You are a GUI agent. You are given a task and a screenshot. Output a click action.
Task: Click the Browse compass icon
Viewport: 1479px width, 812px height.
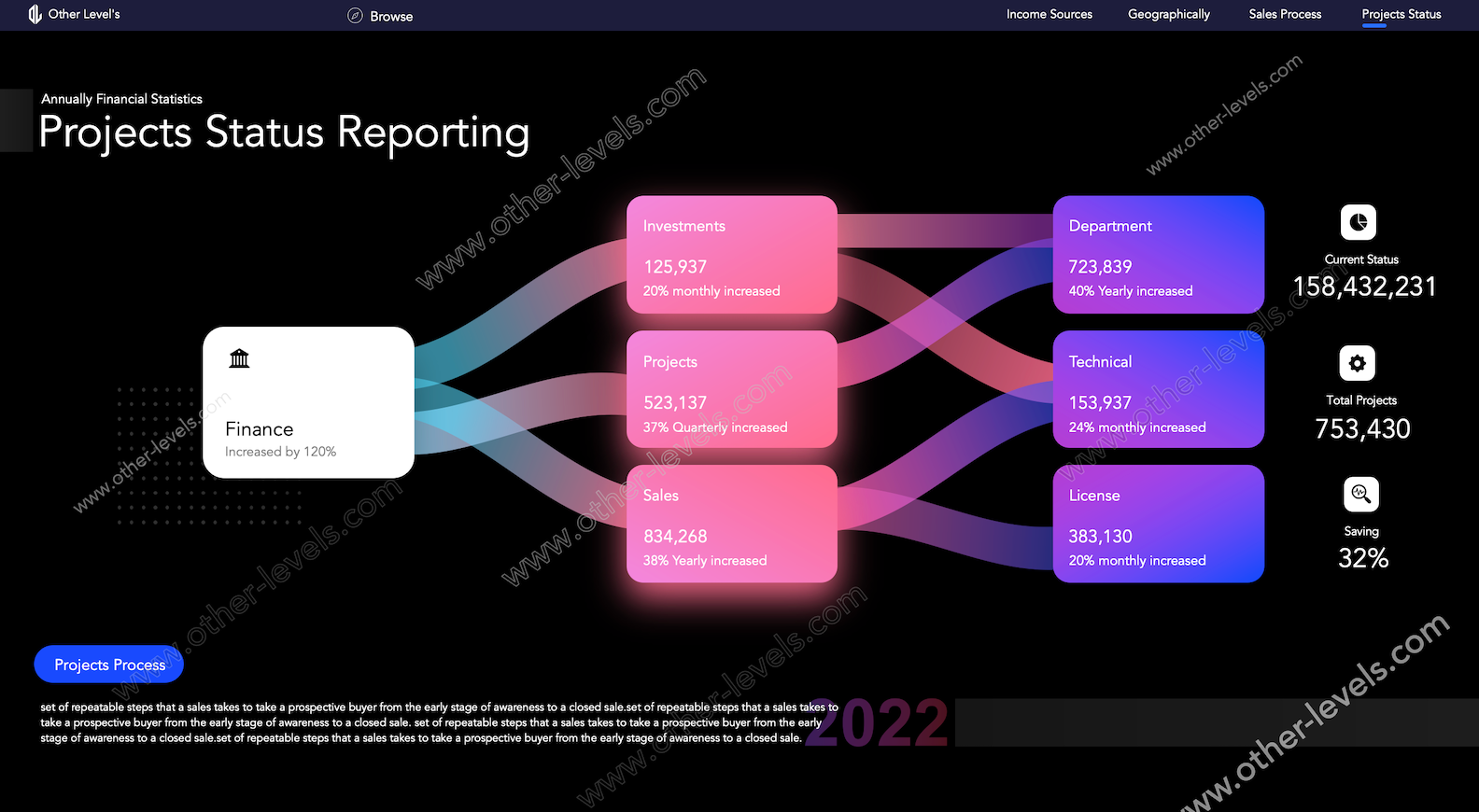355,15
